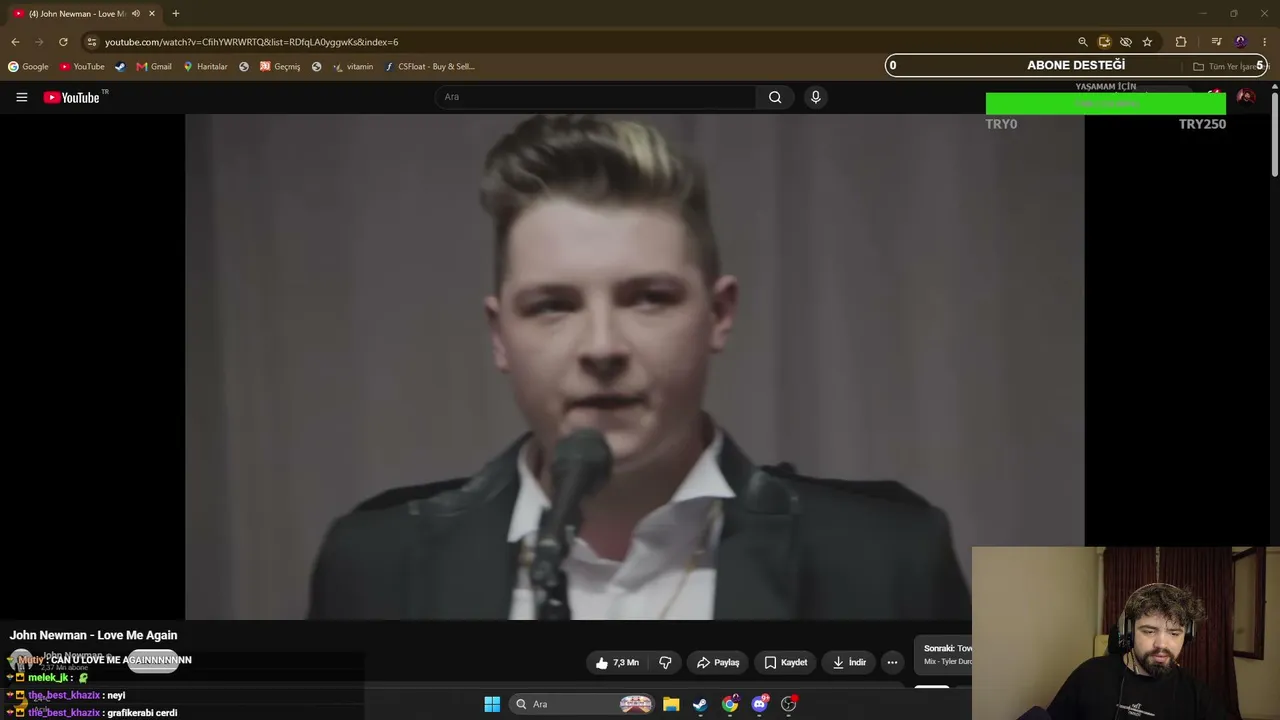Share the video via Paylaş
Viewport: 1280px width, 720px height.
(718, 662)
